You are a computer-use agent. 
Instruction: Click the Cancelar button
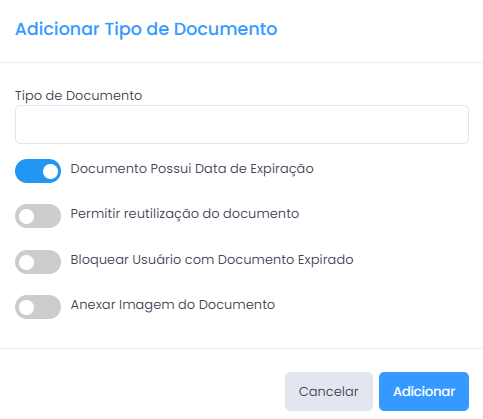click(329, 391)
